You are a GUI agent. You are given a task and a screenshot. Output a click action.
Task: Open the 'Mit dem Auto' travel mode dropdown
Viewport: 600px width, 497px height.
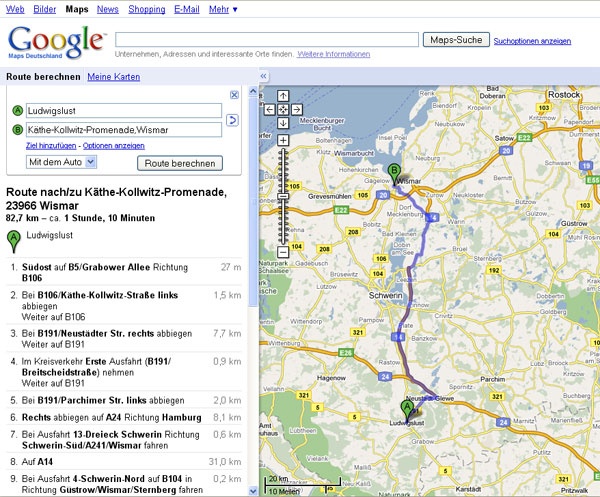[61, 162]
